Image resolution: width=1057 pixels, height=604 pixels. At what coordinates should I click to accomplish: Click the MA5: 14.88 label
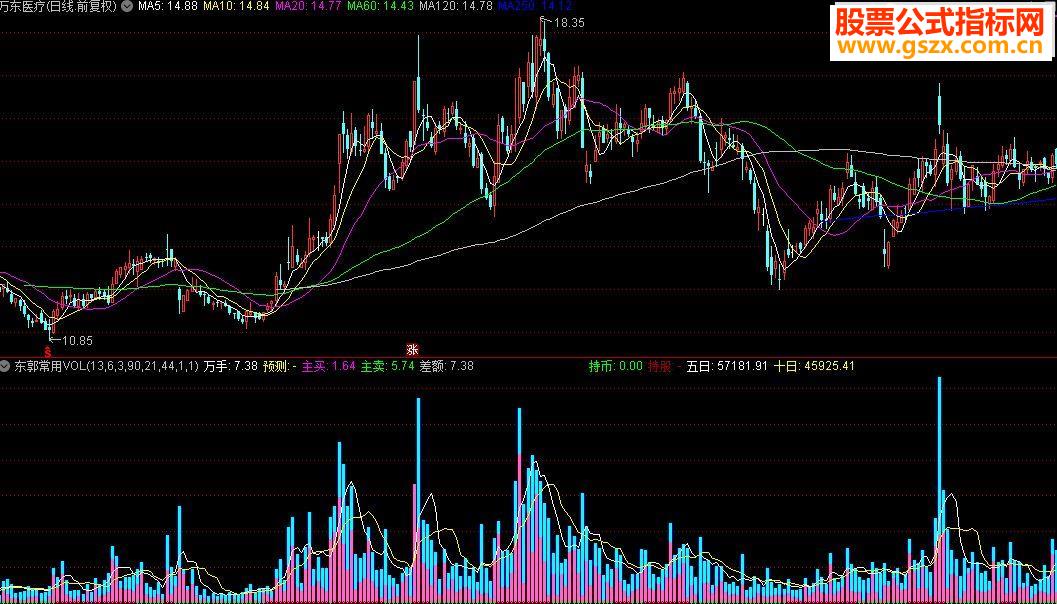pyautogui.click(x=167, y=7)
